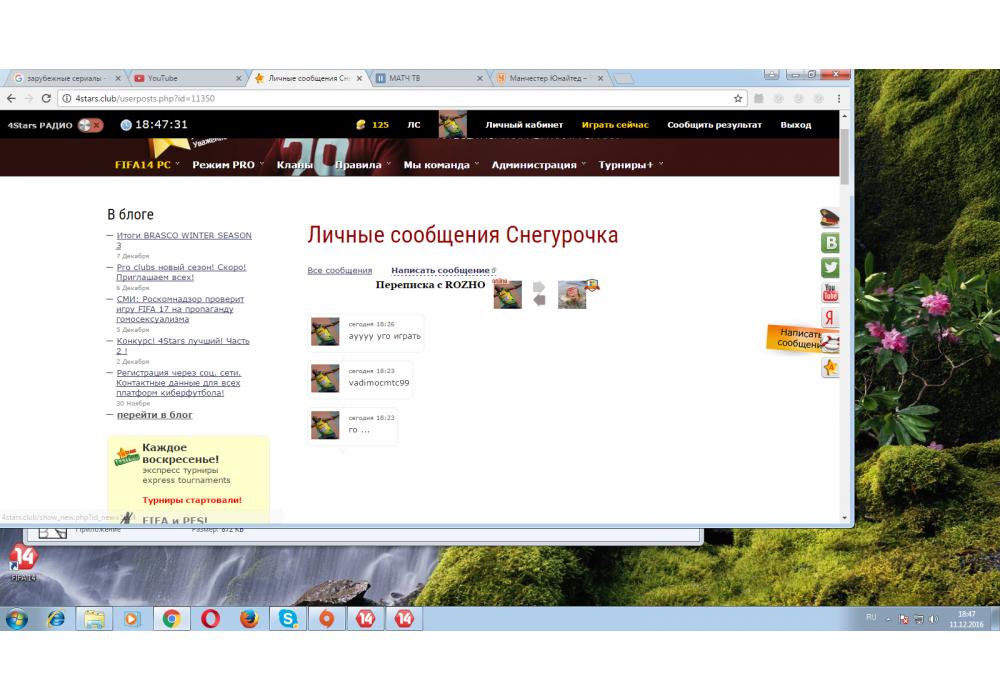Open FIFA14 desktop shortcut
This screenshot has height=700, width=1000.
click(24, 562)
